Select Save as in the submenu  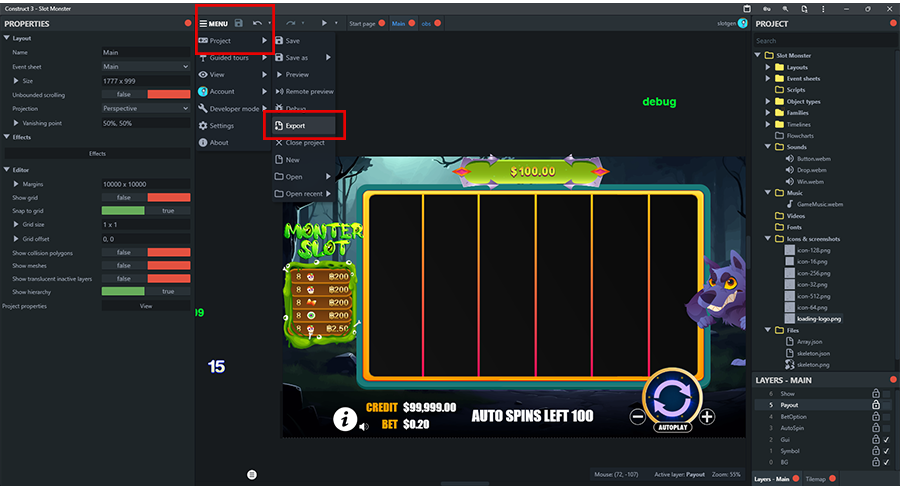tap(304, 57)
